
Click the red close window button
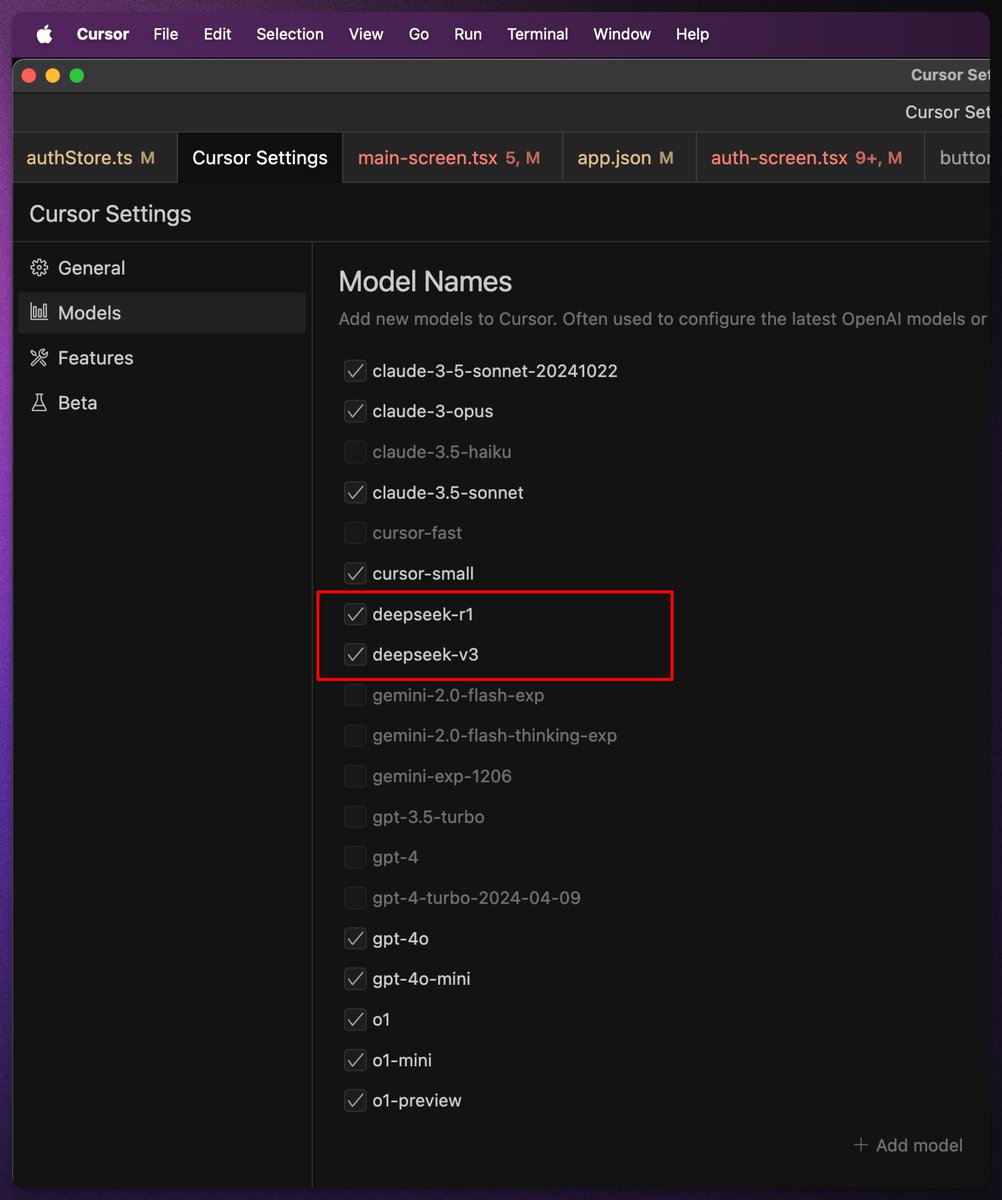click(29, 75)
